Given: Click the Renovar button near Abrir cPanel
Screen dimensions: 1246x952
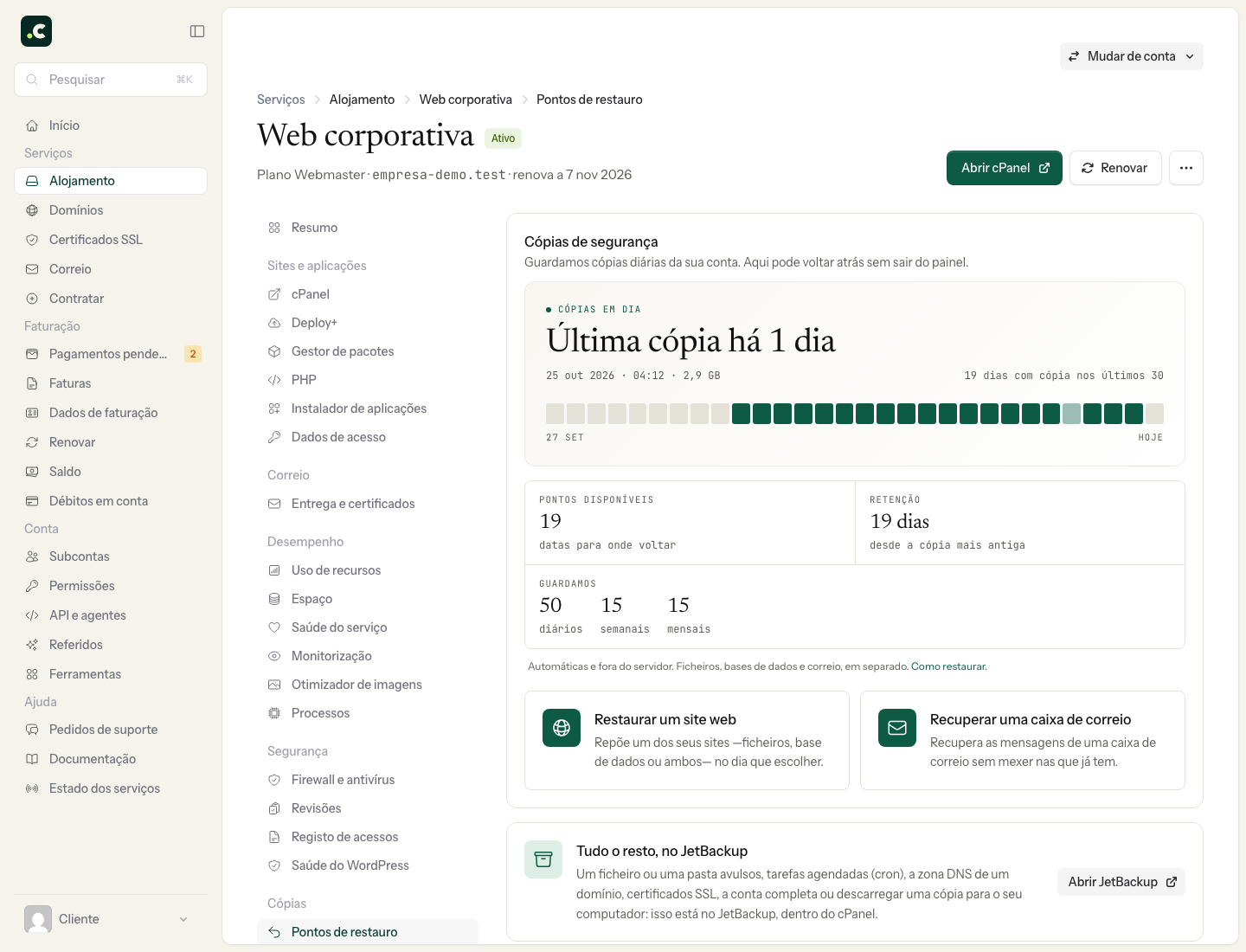Looking at the screenshot, I should tap(1115, 168).
